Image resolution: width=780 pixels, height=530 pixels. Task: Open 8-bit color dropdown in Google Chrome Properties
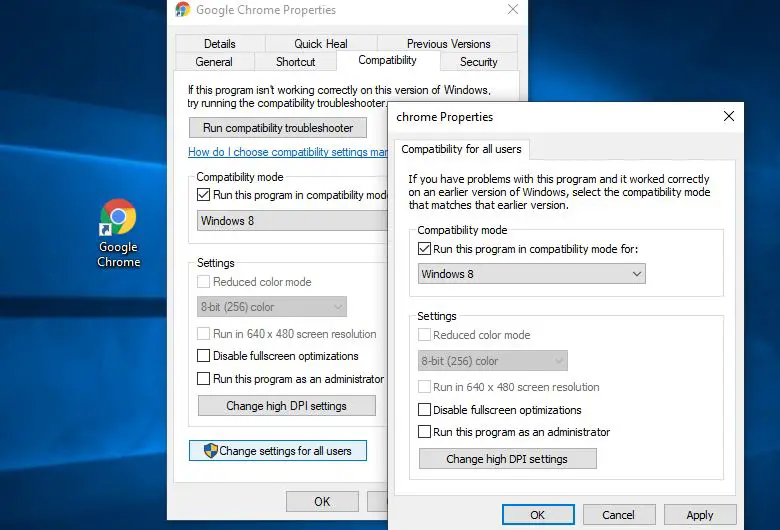[272, 307]
